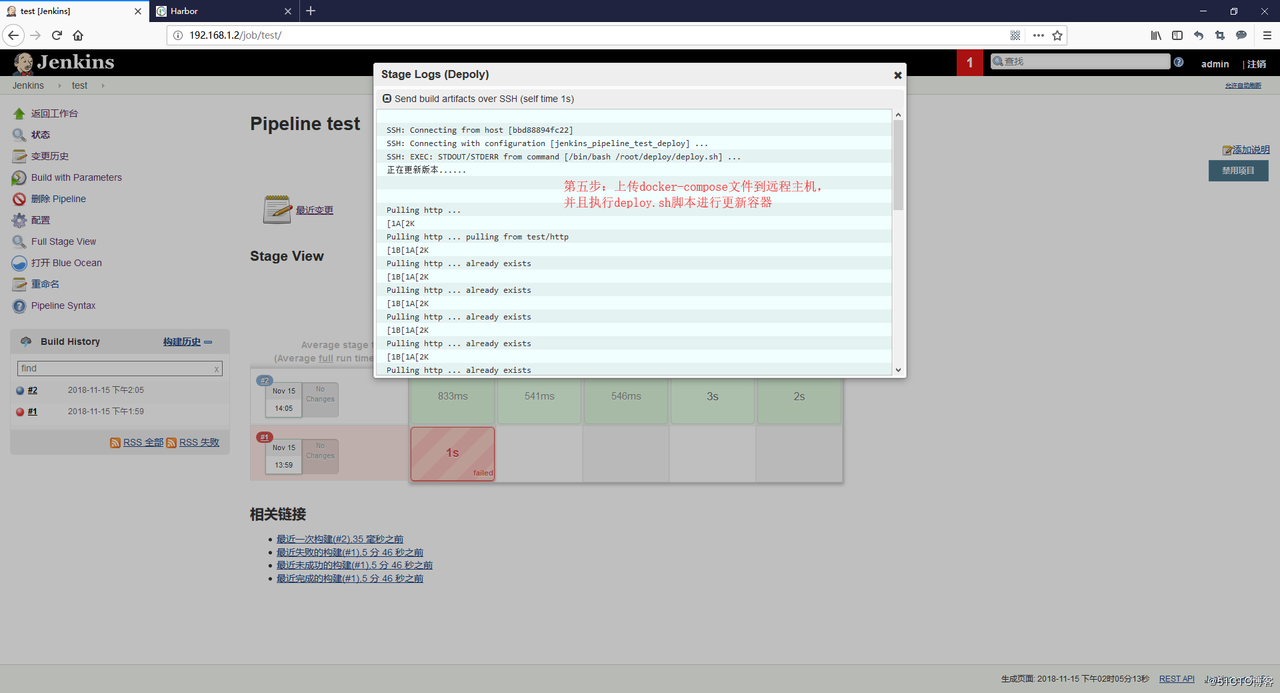The width and height of the screenshot is (1280, 693).
Task: Select the failed 1s stage cell
Action: (x=453, y=454)
